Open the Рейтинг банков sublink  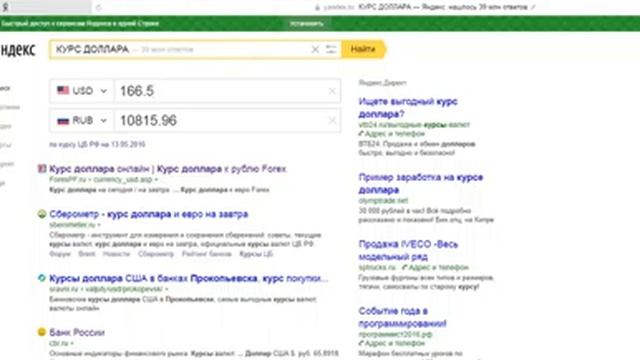(x=207, y=254)
